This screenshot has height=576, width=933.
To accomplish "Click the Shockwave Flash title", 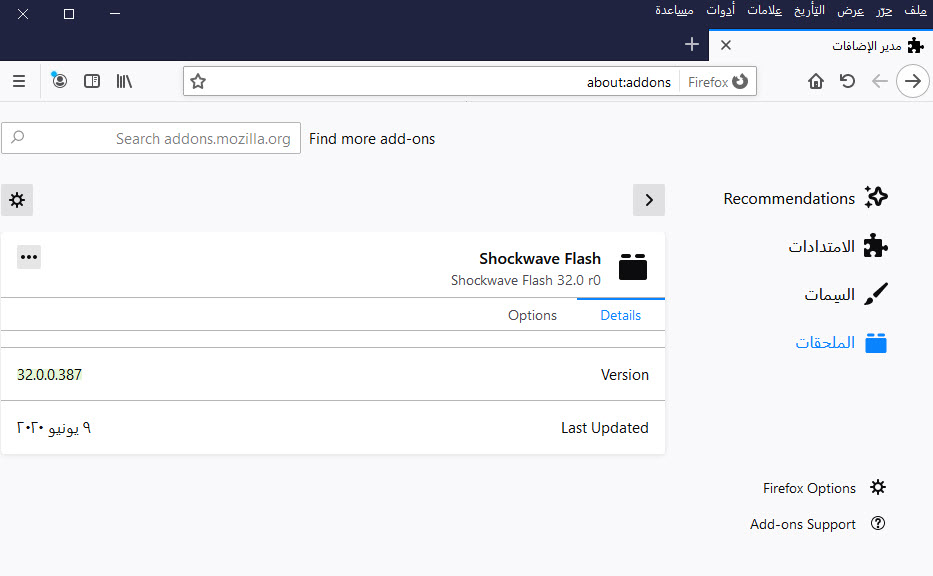I will point(540,258).
